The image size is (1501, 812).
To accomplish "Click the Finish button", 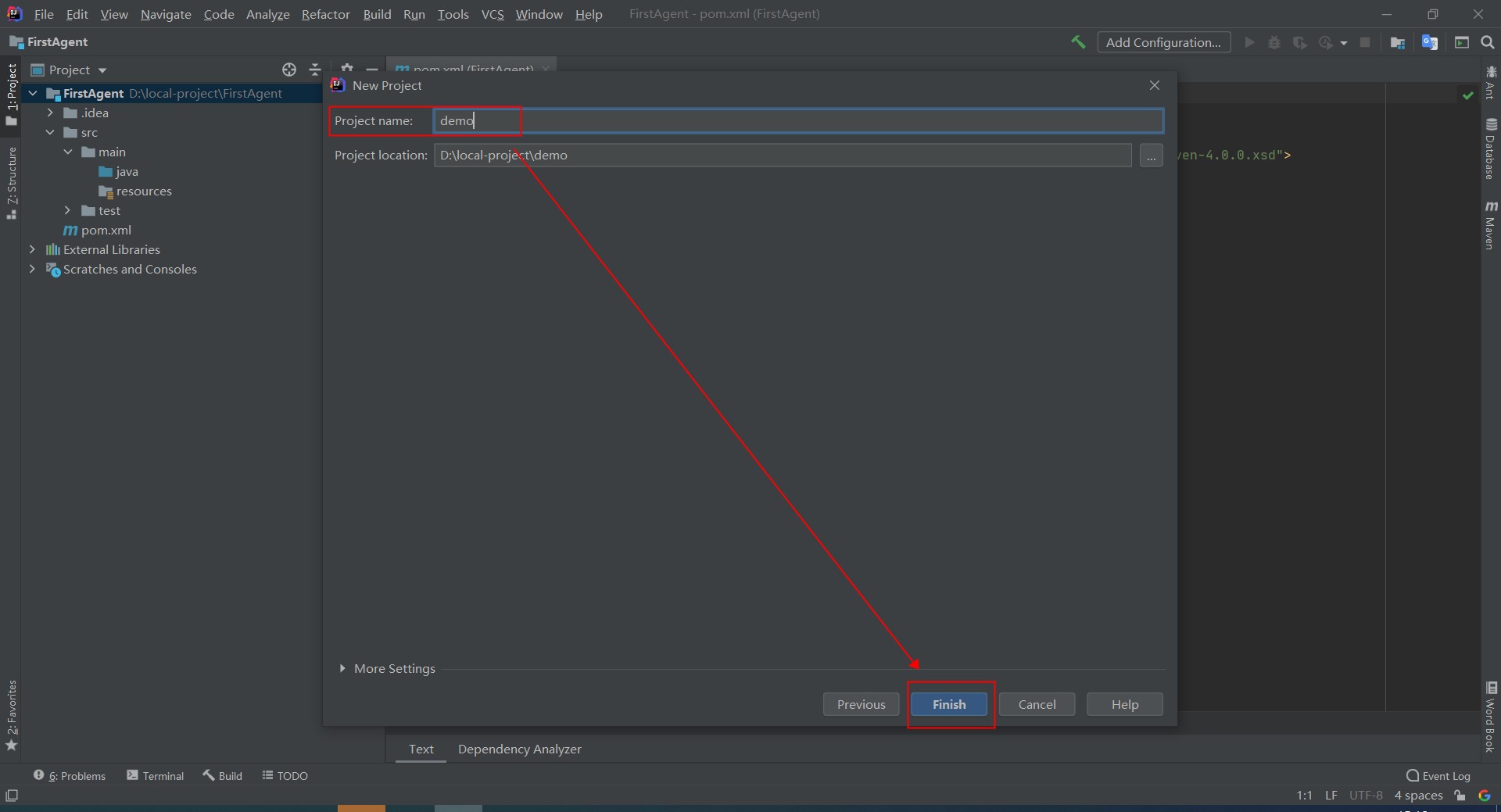I will (949, 704).
